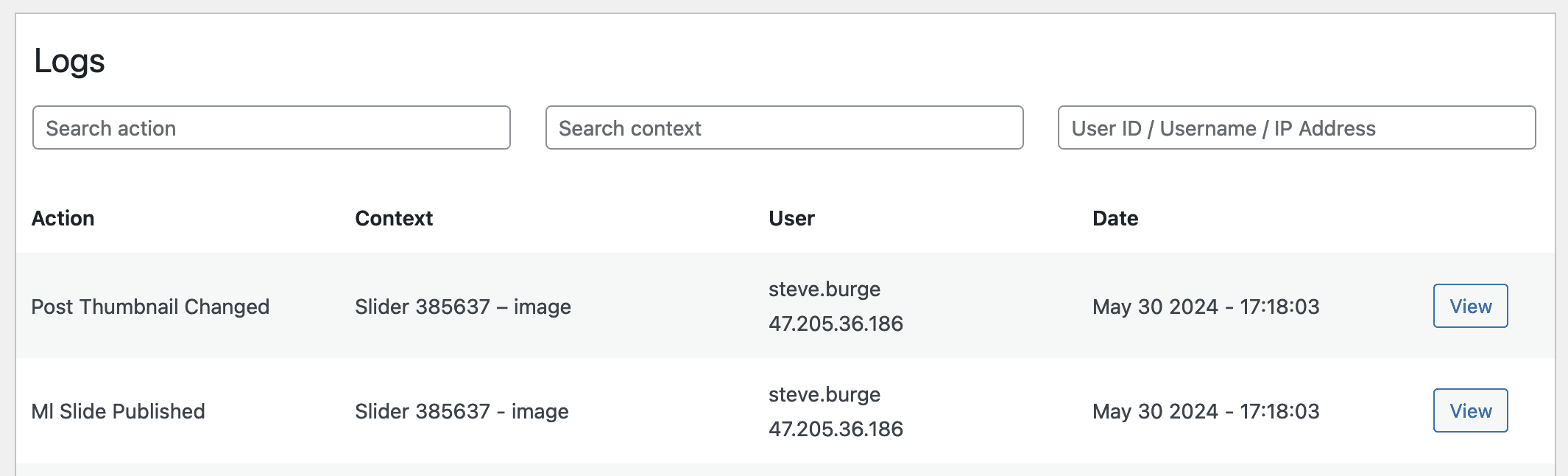1568x476 pixels.
Task: Click the Action column header
Action: (x=63, y=219)
